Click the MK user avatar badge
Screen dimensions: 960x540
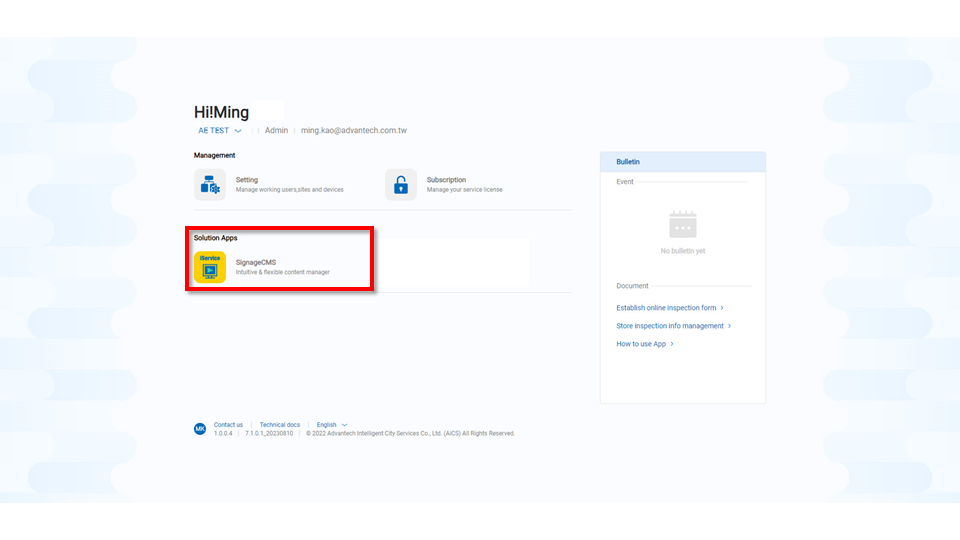click(200, 429)
